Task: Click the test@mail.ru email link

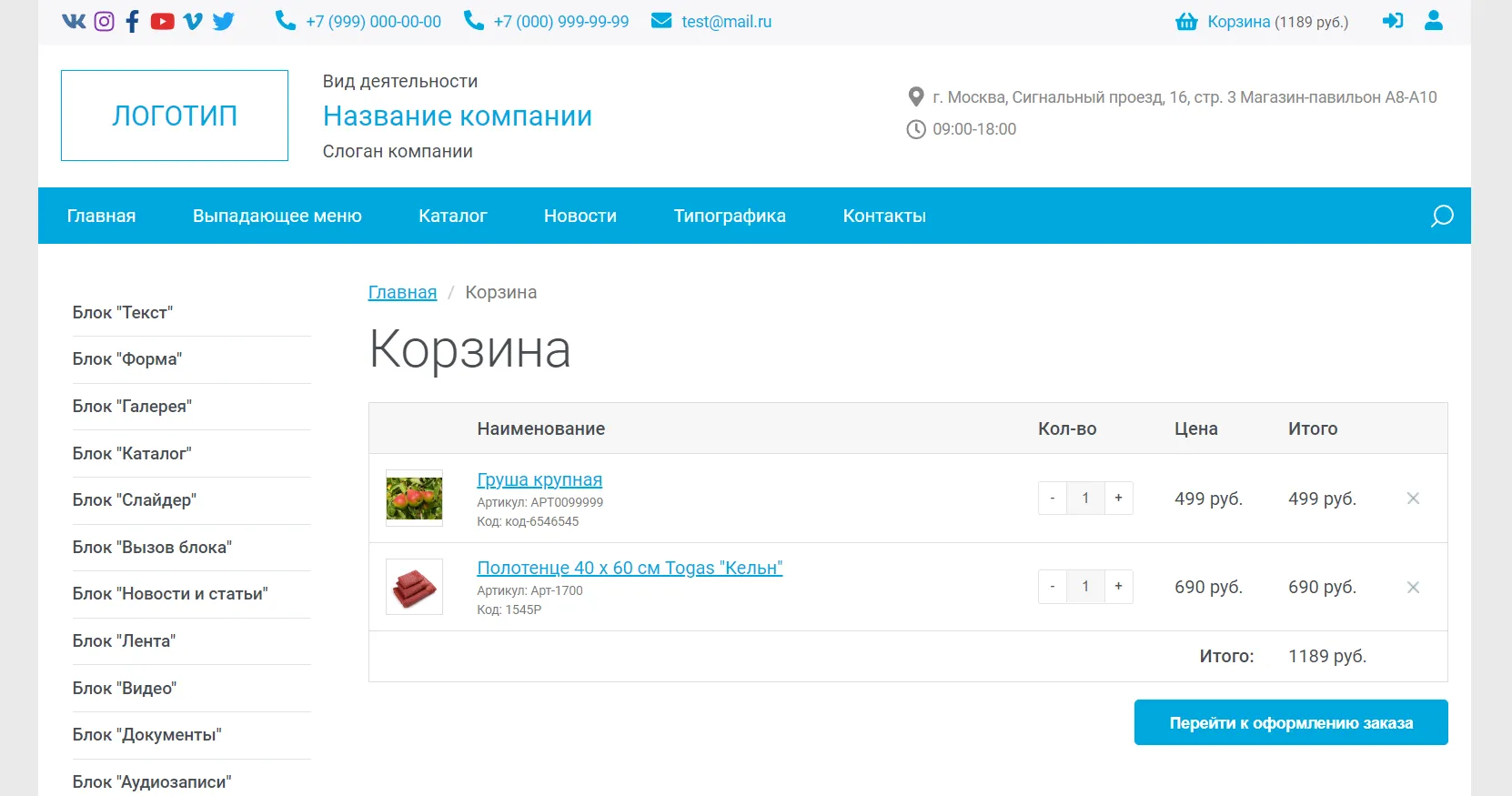Action: pyautogui.click(x=726, y=22)
